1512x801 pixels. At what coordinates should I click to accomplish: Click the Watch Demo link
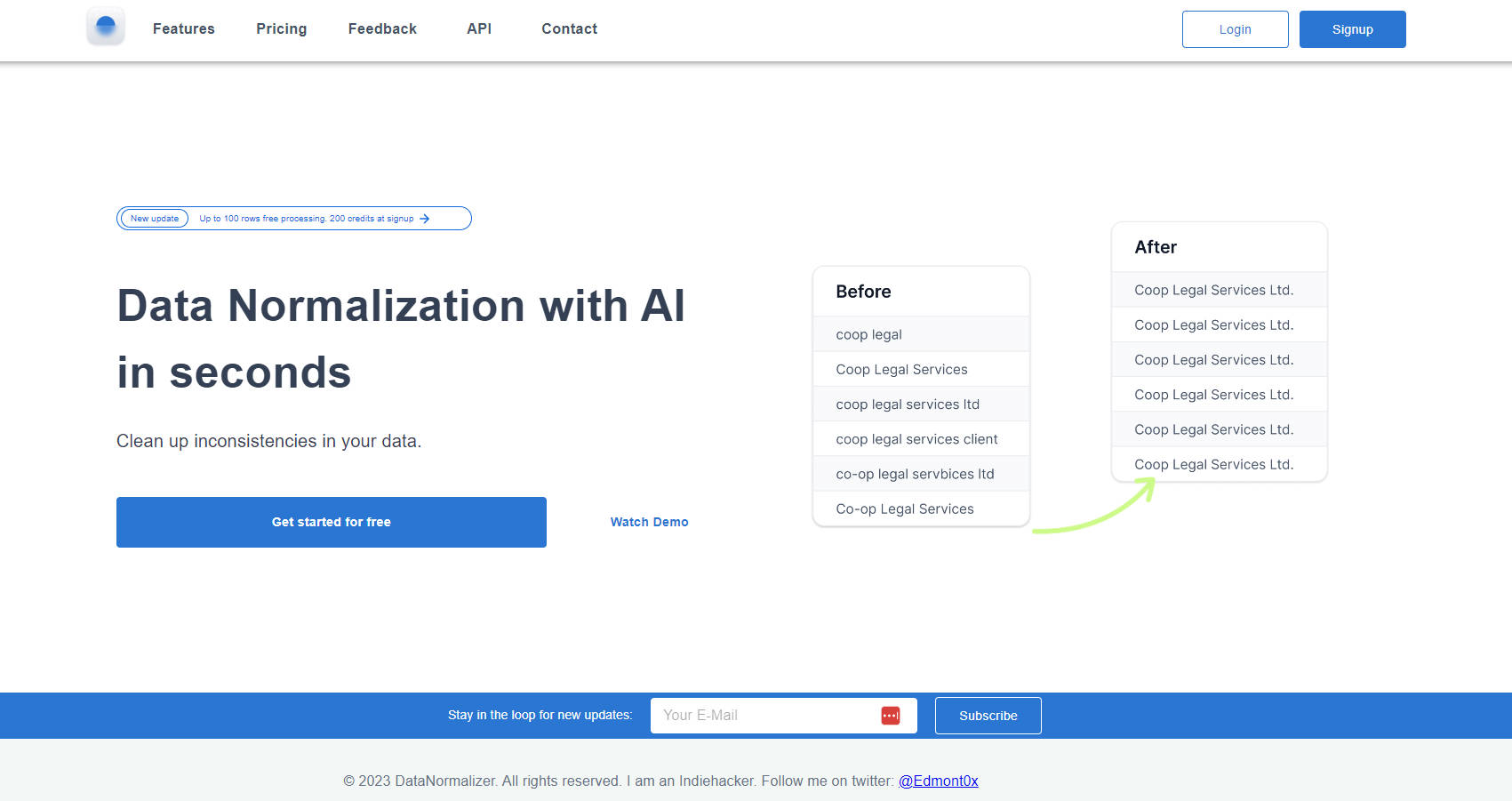tap(649, 522)
